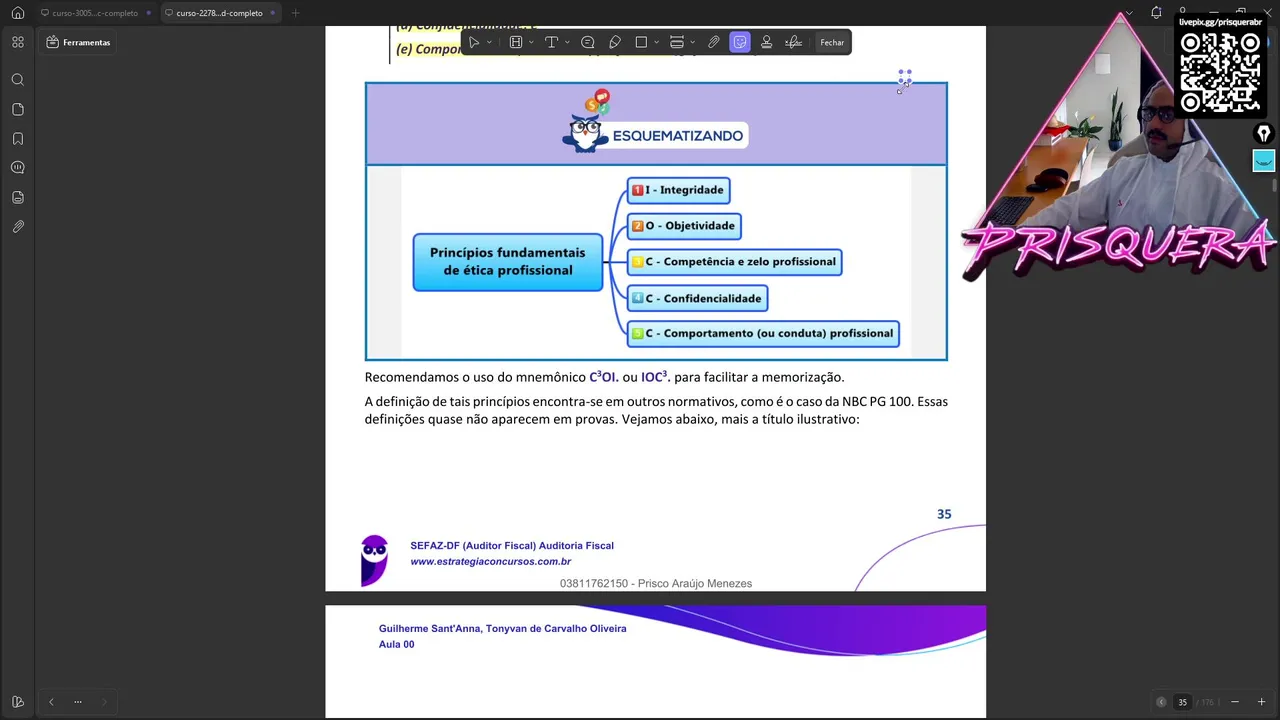Select the comment note bubble tool

coord(588,42)
